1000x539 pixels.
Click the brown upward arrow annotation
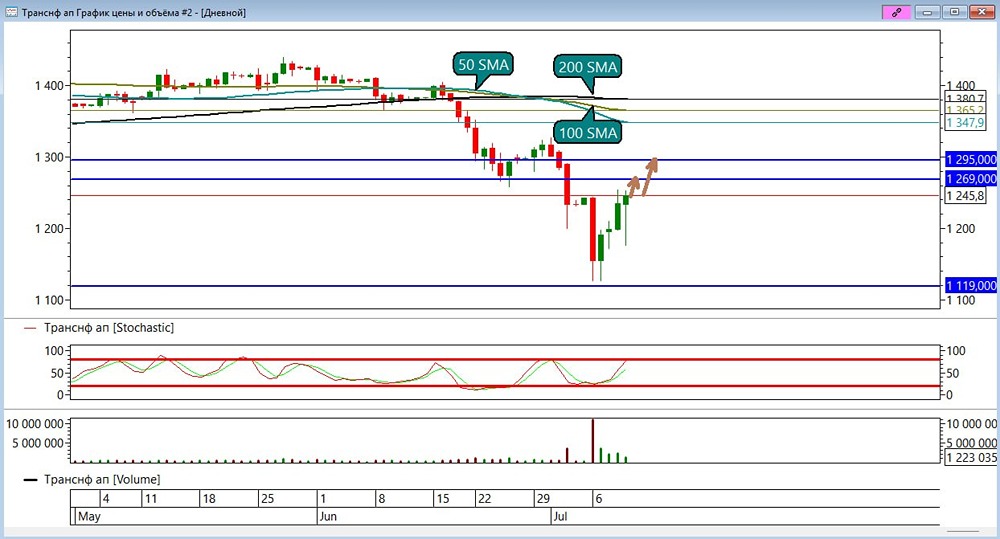pos(642,177)
